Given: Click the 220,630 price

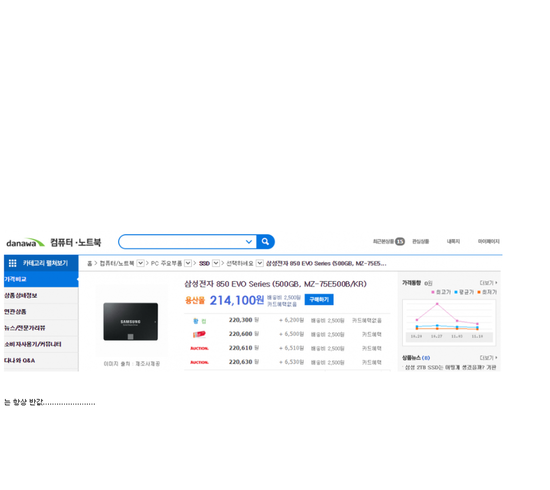Looking at the screenshot, I should click(x=241, y=362).
